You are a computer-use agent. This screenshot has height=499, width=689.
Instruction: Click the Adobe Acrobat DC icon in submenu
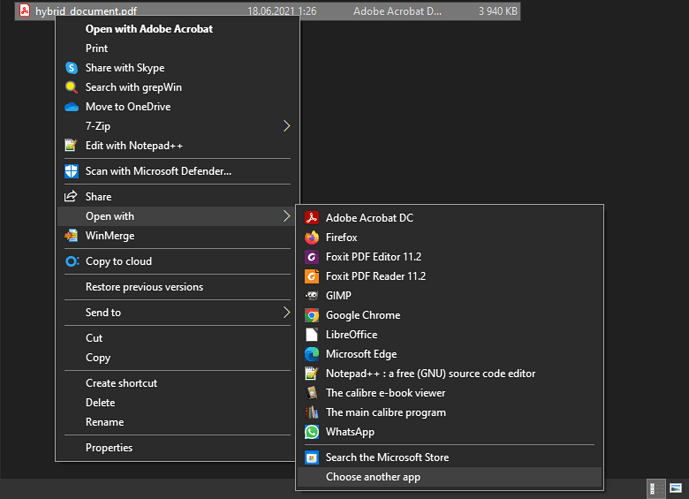tap(312, 218)
